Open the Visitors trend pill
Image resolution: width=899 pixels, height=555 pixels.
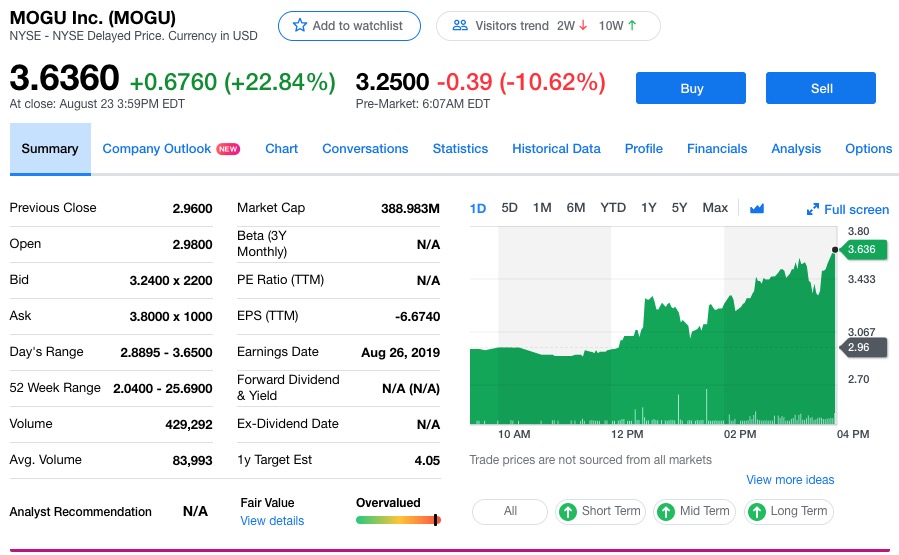548,26
